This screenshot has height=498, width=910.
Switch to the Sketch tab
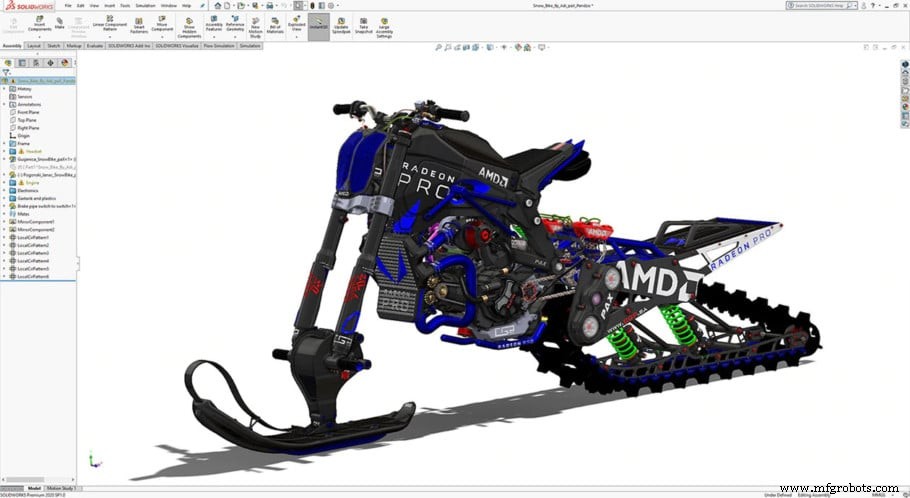click(53, 45)
